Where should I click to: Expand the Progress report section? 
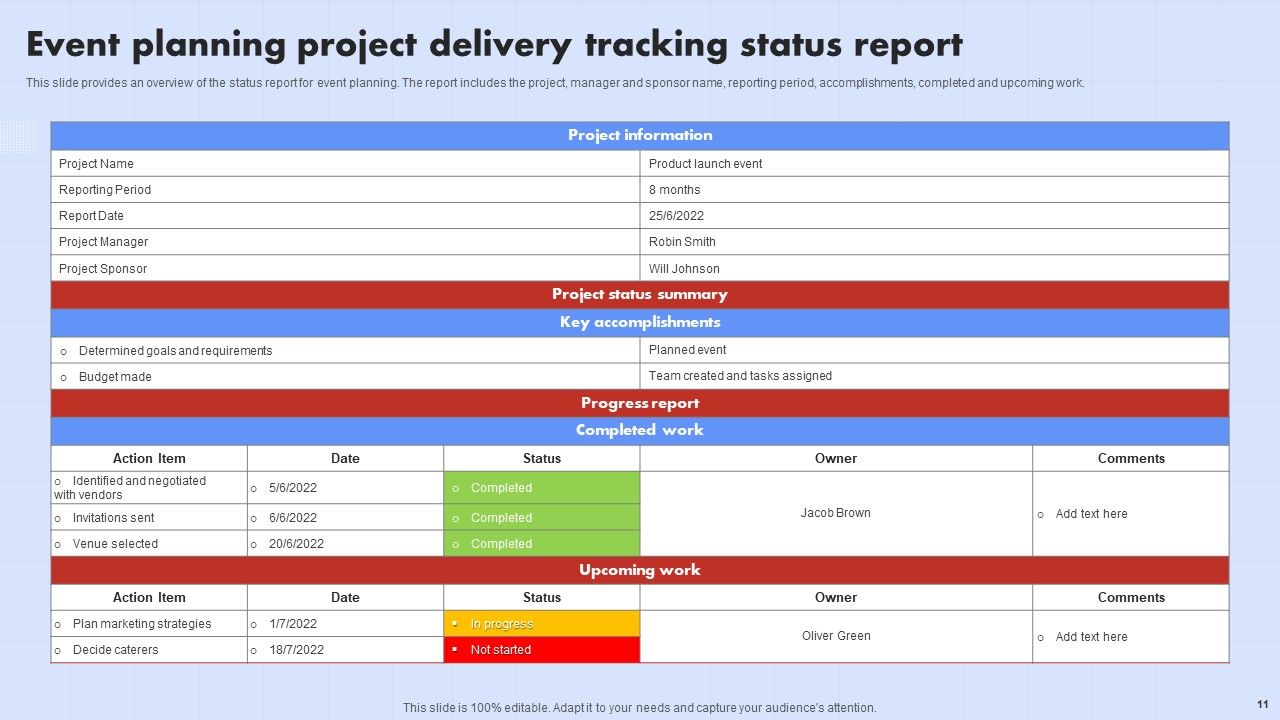(x=639, y=402)
